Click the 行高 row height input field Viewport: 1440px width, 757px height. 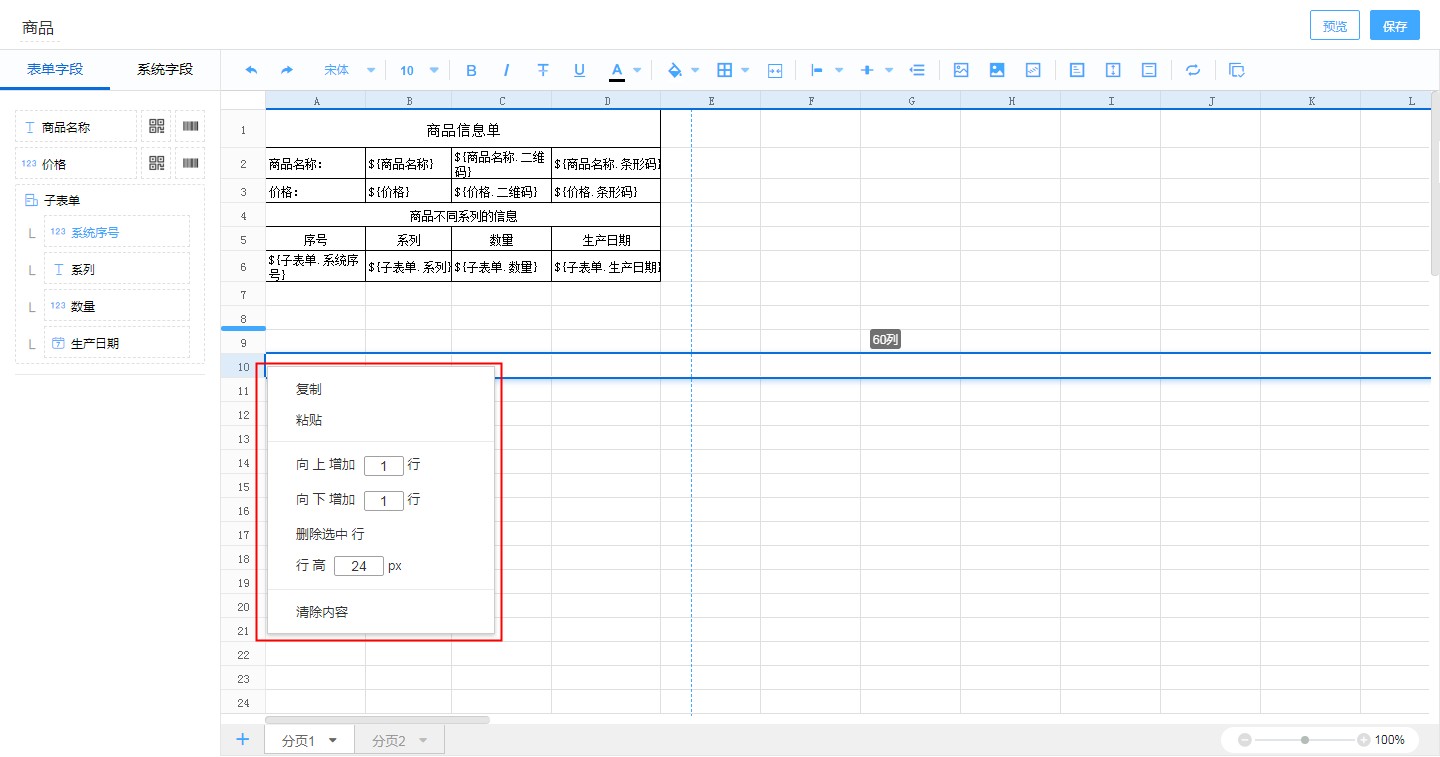(x=358, y=565)
